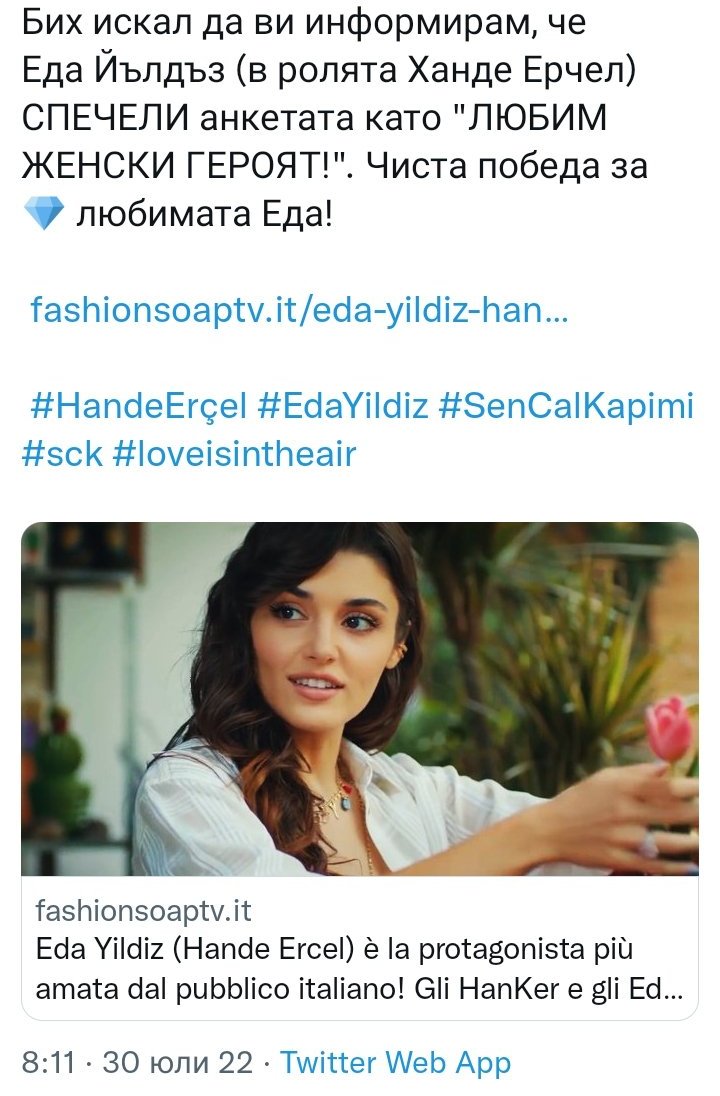
Task: Open the #SenCalKapimi hashtag
Action: point(566,405)
